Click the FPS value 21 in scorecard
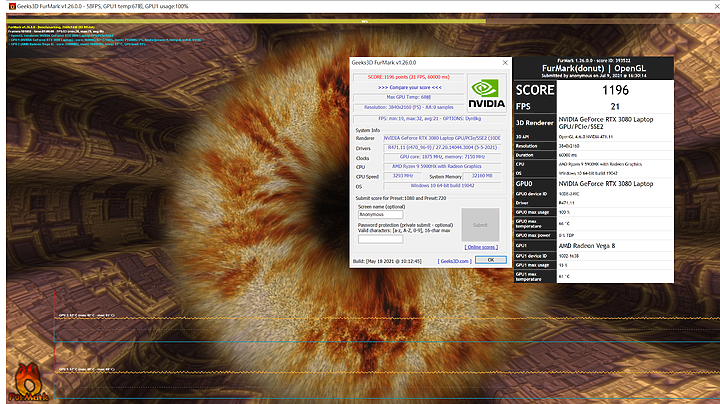 615,107
